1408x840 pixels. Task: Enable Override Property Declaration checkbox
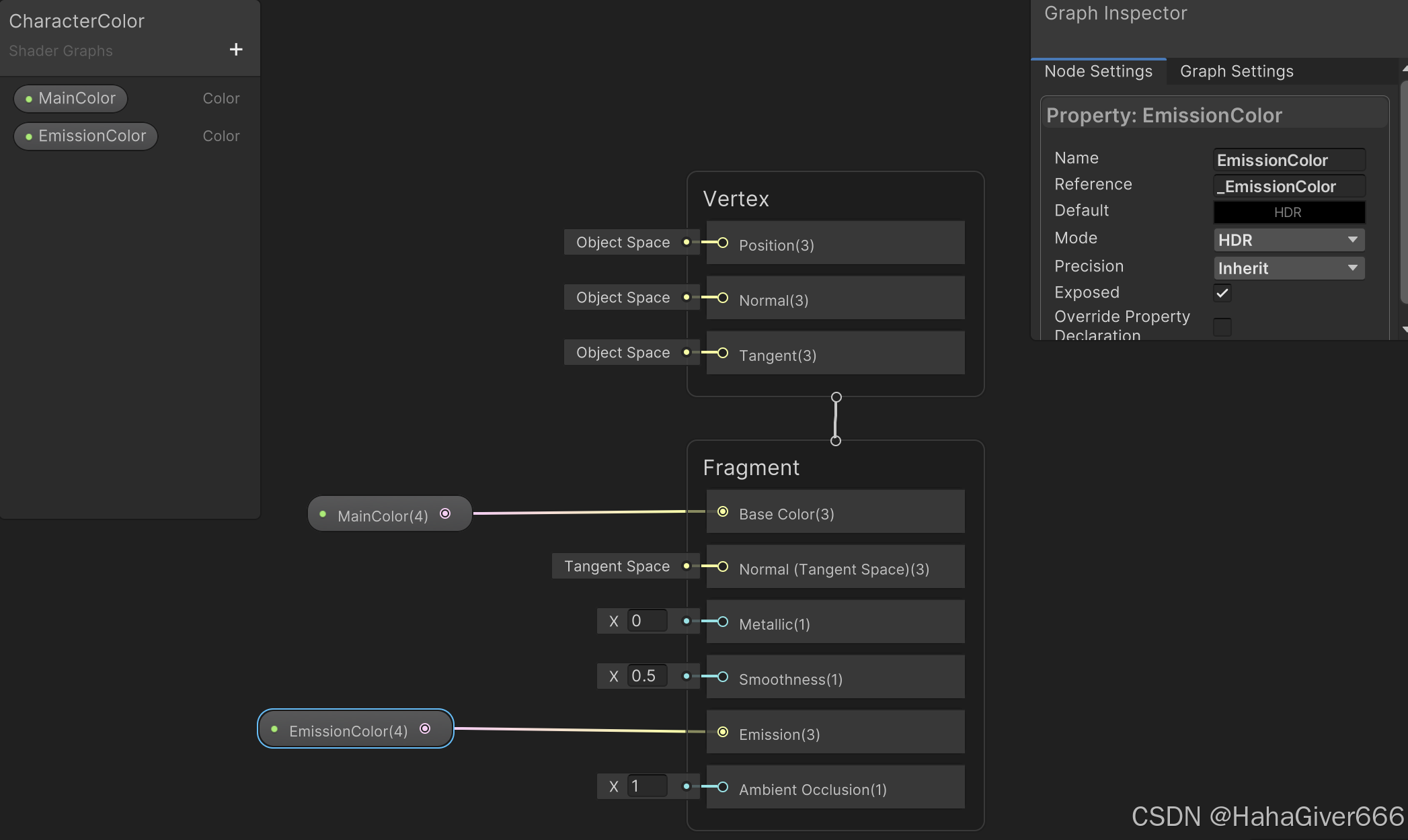pyautogui.click(x=1222, y=327)
